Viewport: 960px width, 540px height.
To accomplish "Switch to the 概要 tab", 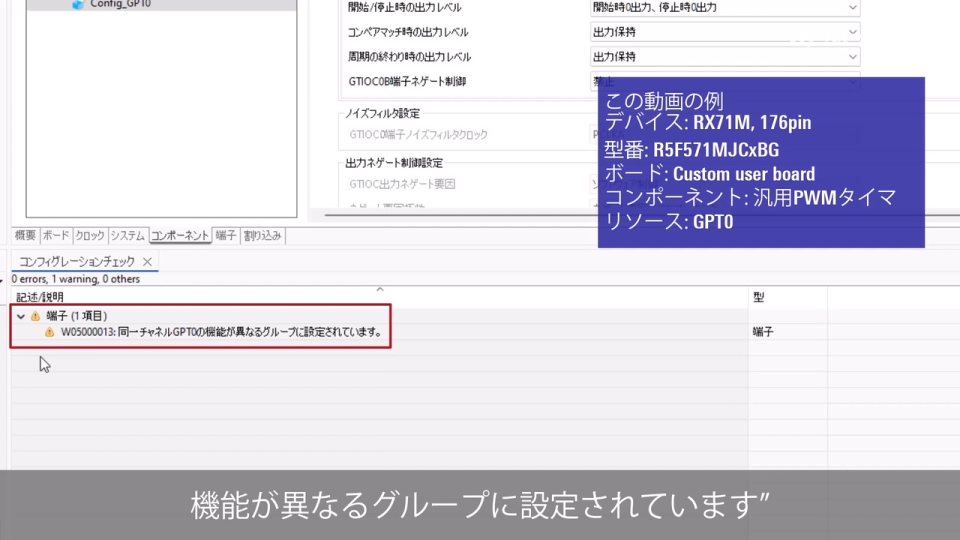I will click(25, 236).
